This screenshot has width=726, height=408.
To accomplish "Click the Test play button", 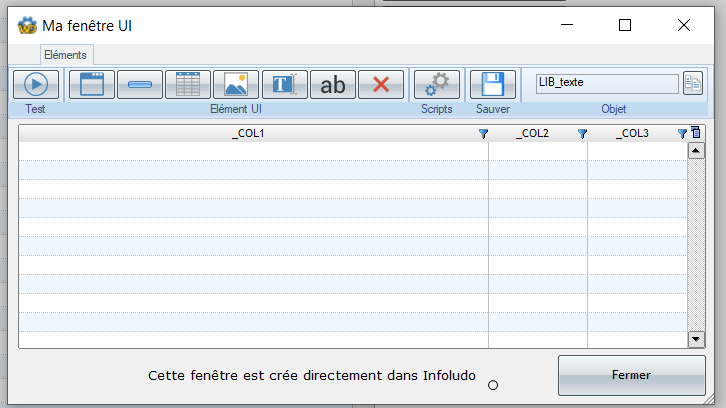I will pos(36,84).
